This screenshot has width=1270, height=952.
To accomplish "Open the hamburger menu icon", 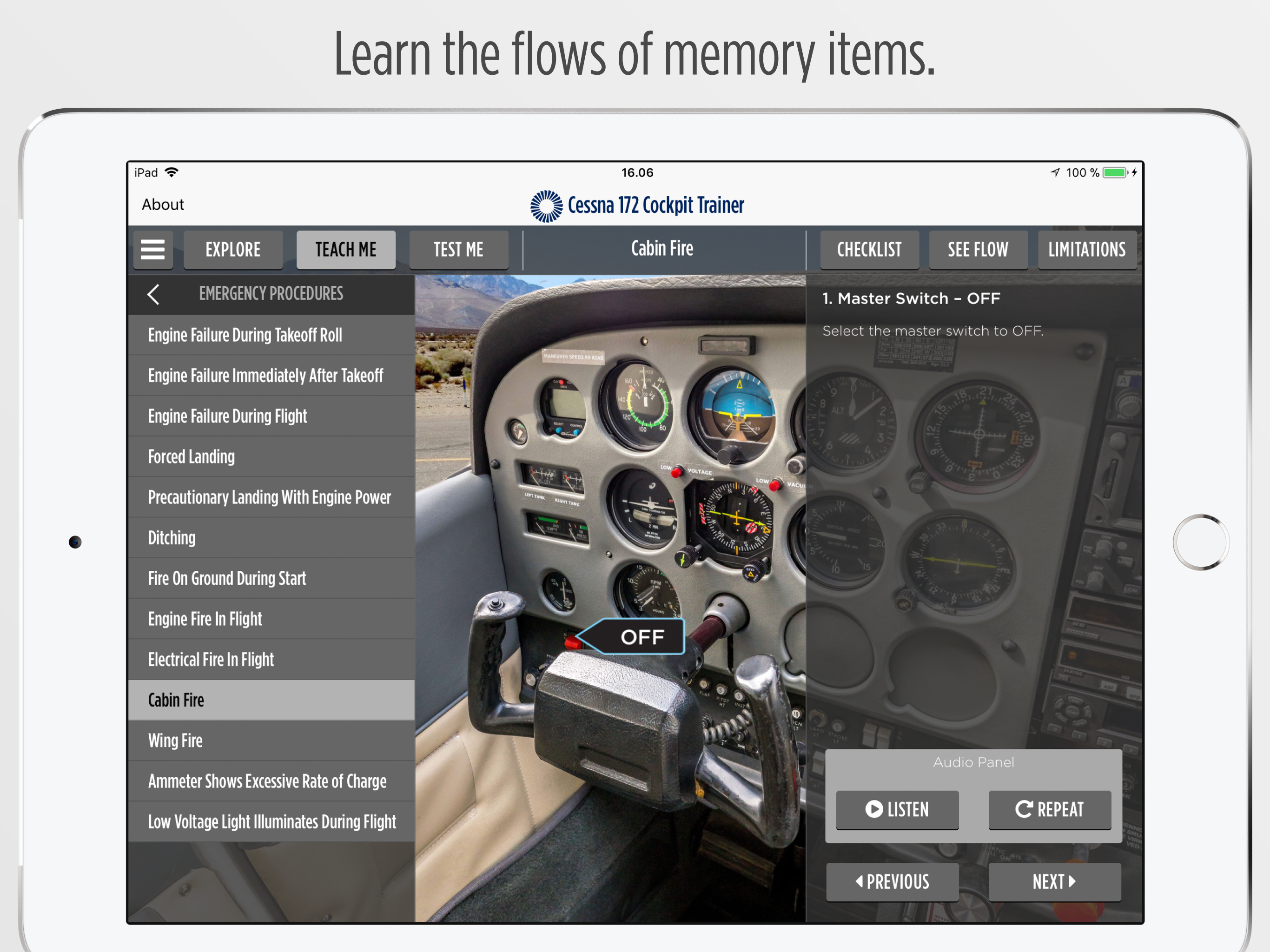I will (153, 250).
